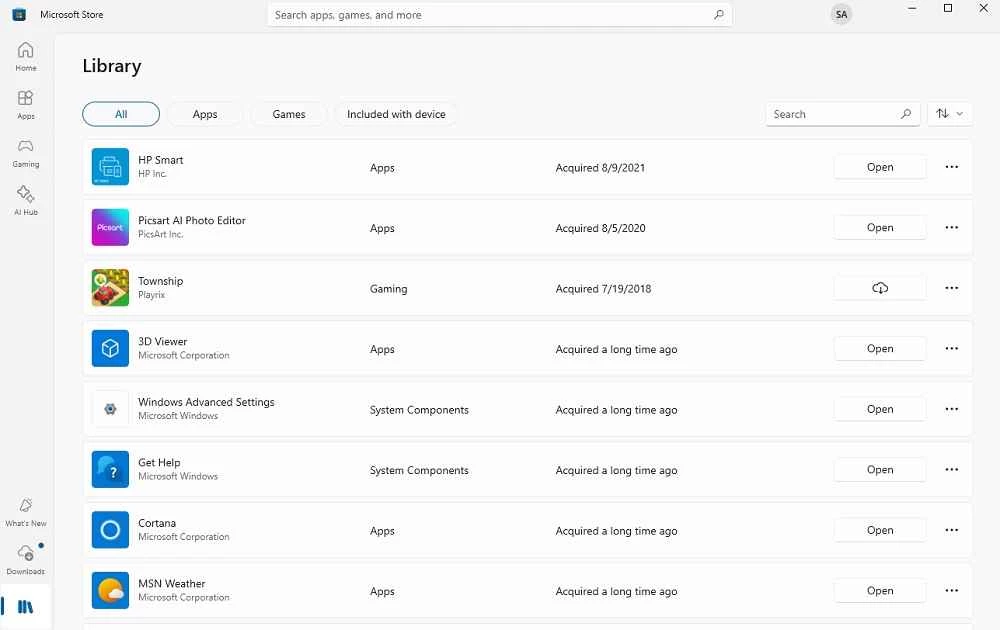Open the Downloads page icon

pos(25,559)
